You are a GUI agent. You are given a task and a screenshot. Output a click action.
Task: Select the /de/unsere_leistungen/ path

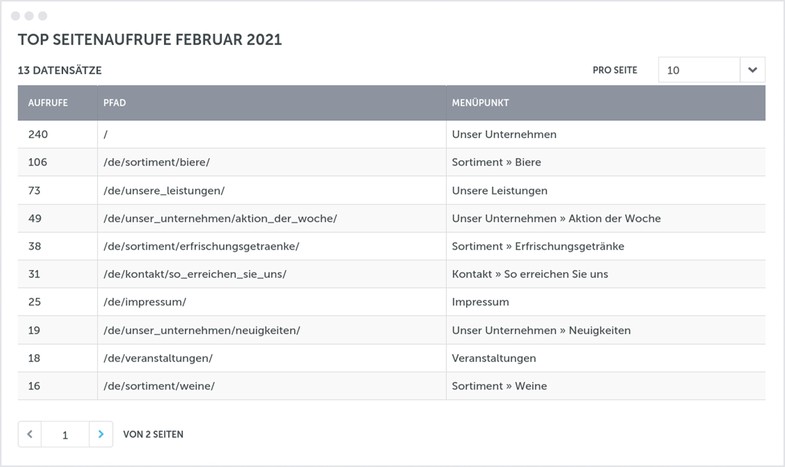point(164,190)
